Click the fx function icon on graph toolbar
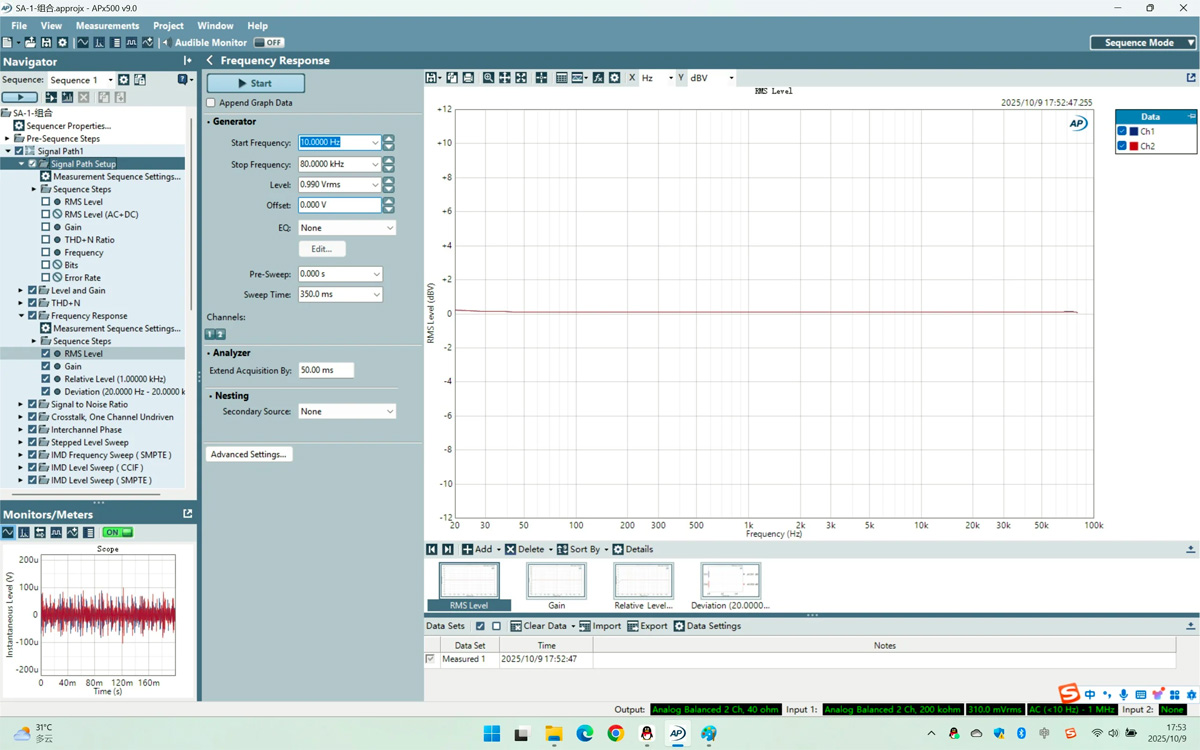The image size is (1200, 750). coord(598,77)
